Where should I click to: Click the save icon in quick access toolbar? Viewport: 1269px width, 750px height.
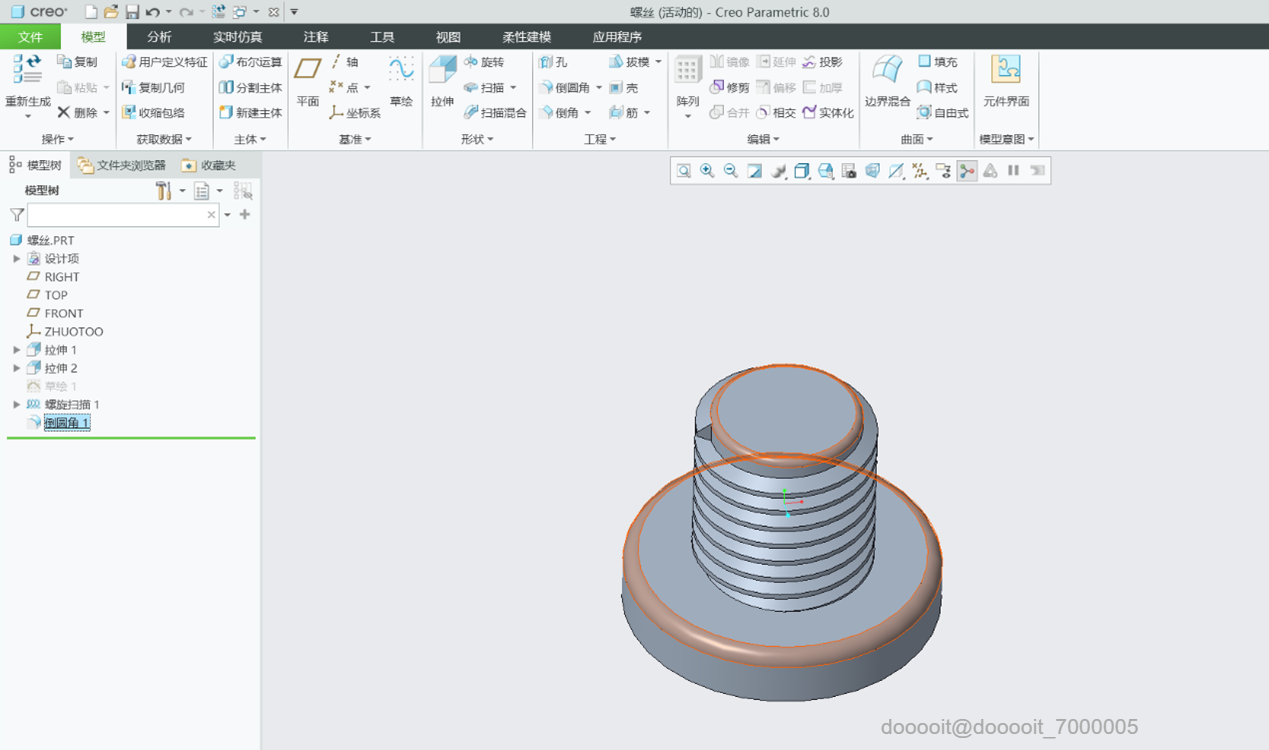pyautogui.click(x=132, y=12)
